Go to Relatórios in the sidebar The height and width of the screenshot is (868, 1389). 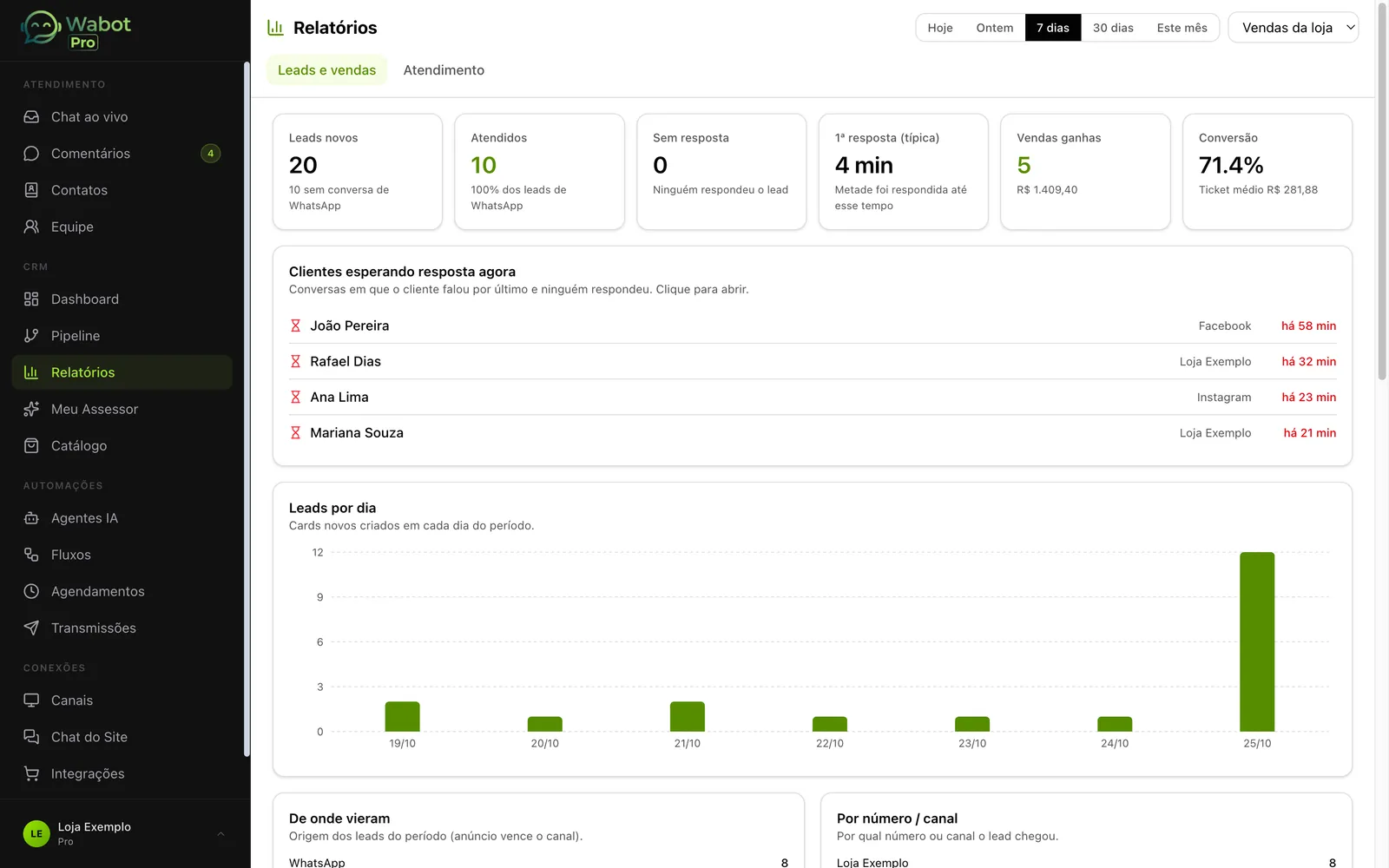point(122,372)
